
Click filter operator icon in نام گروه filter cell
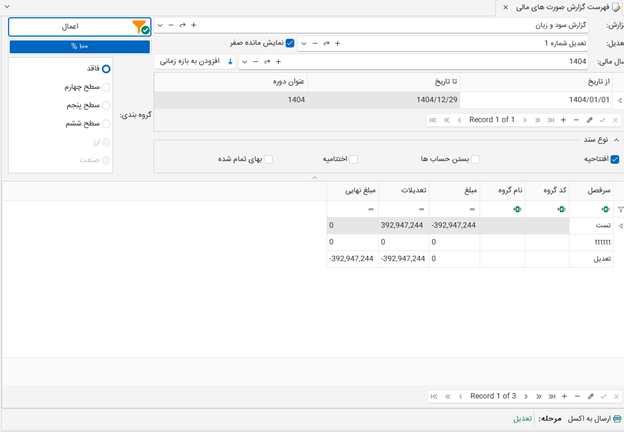pos(517,209)
